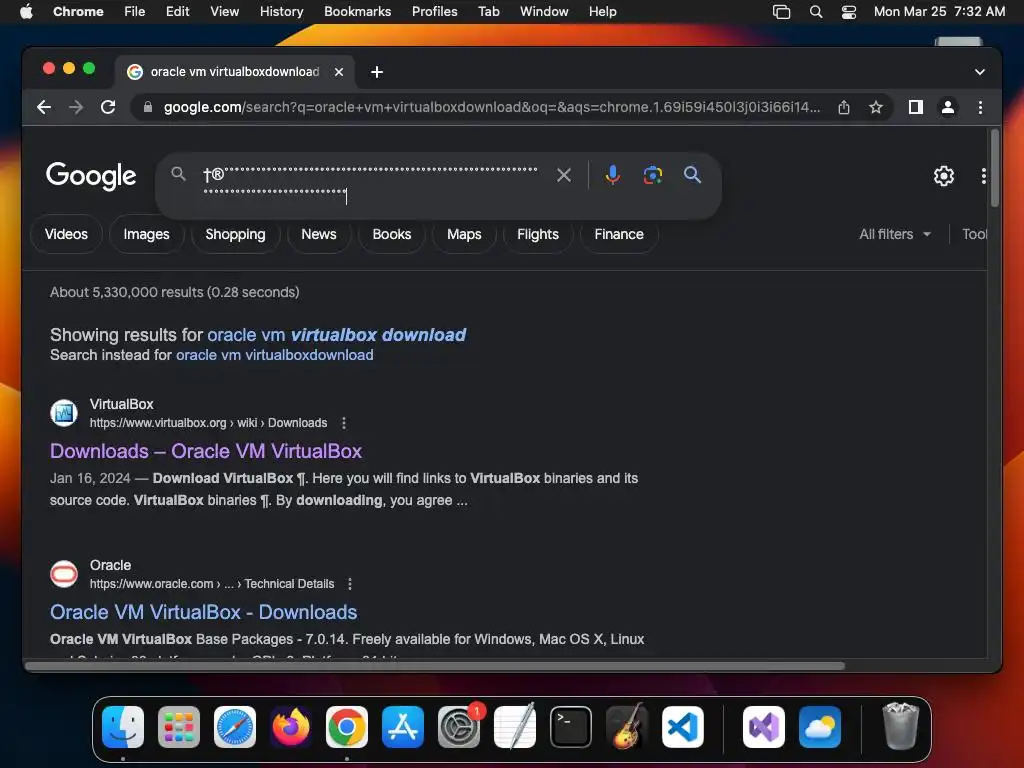Click the virtualbox.org wiki Downloads URL

[208, 423]
